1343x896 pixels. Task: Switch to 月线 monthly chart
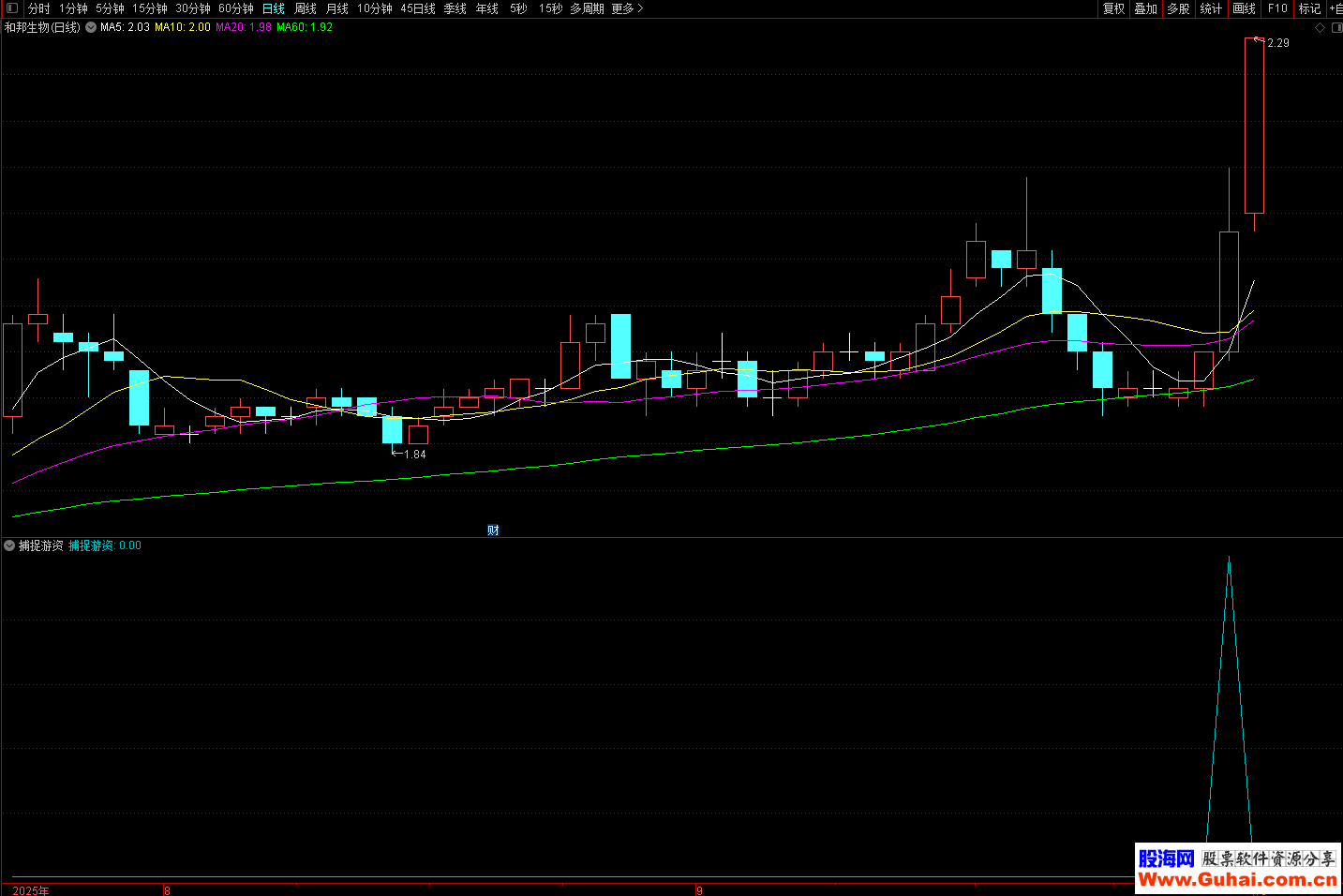point(337,8)
